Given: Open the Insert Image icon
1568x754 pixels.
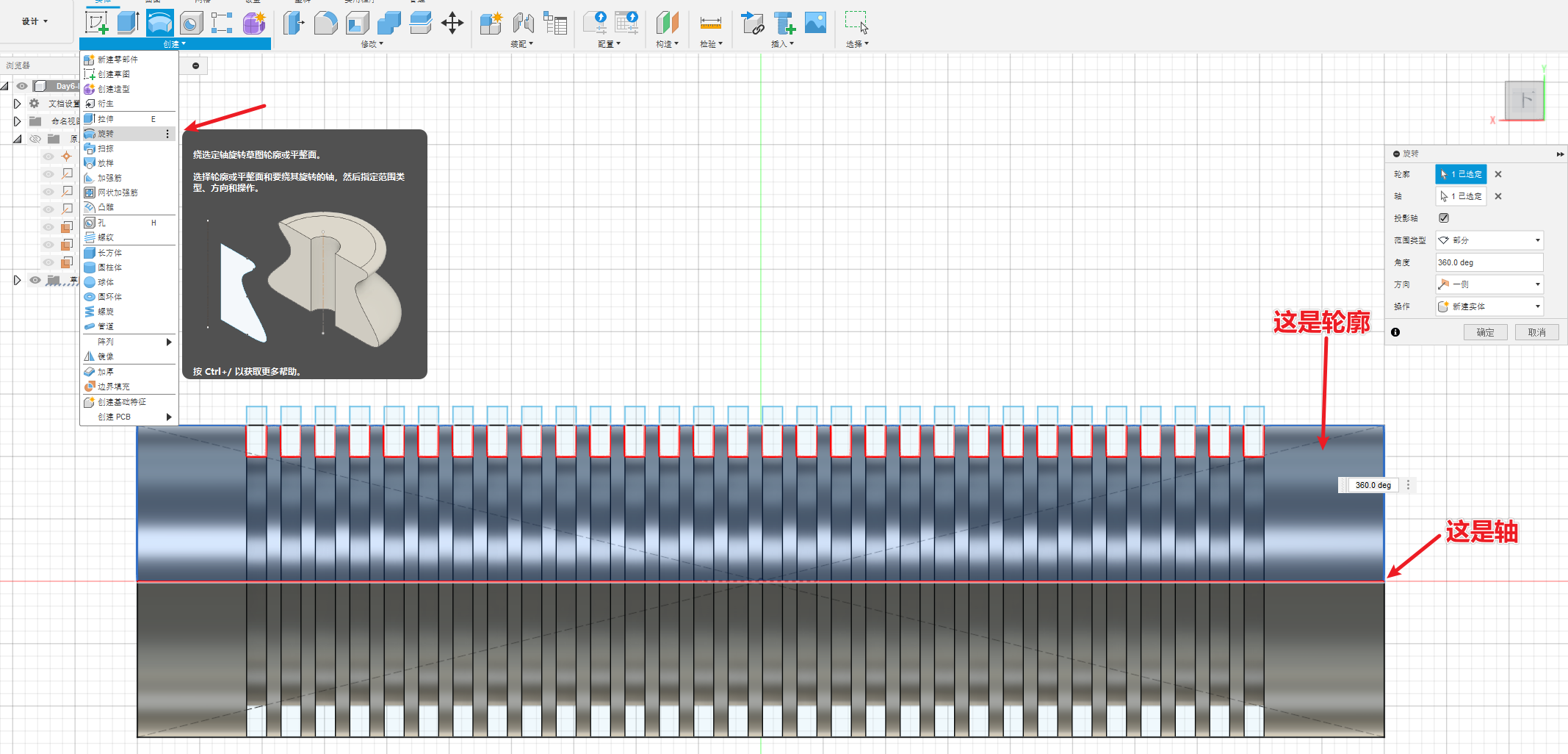Looking at the screenshot, I should (x=815, y=23).
